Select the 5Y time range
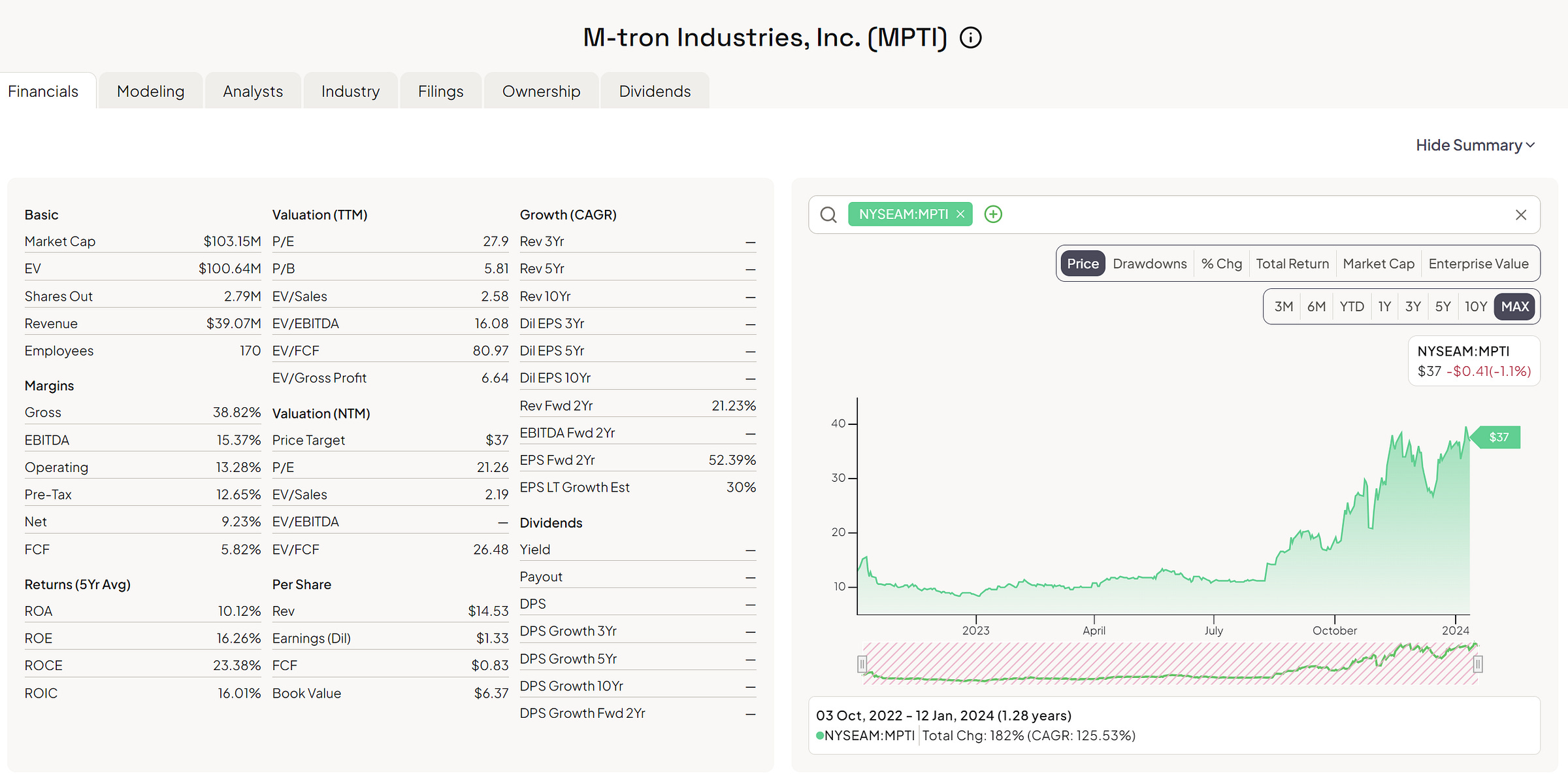The width and height of the screenshot is (1568, 776). coord(1443,307)
